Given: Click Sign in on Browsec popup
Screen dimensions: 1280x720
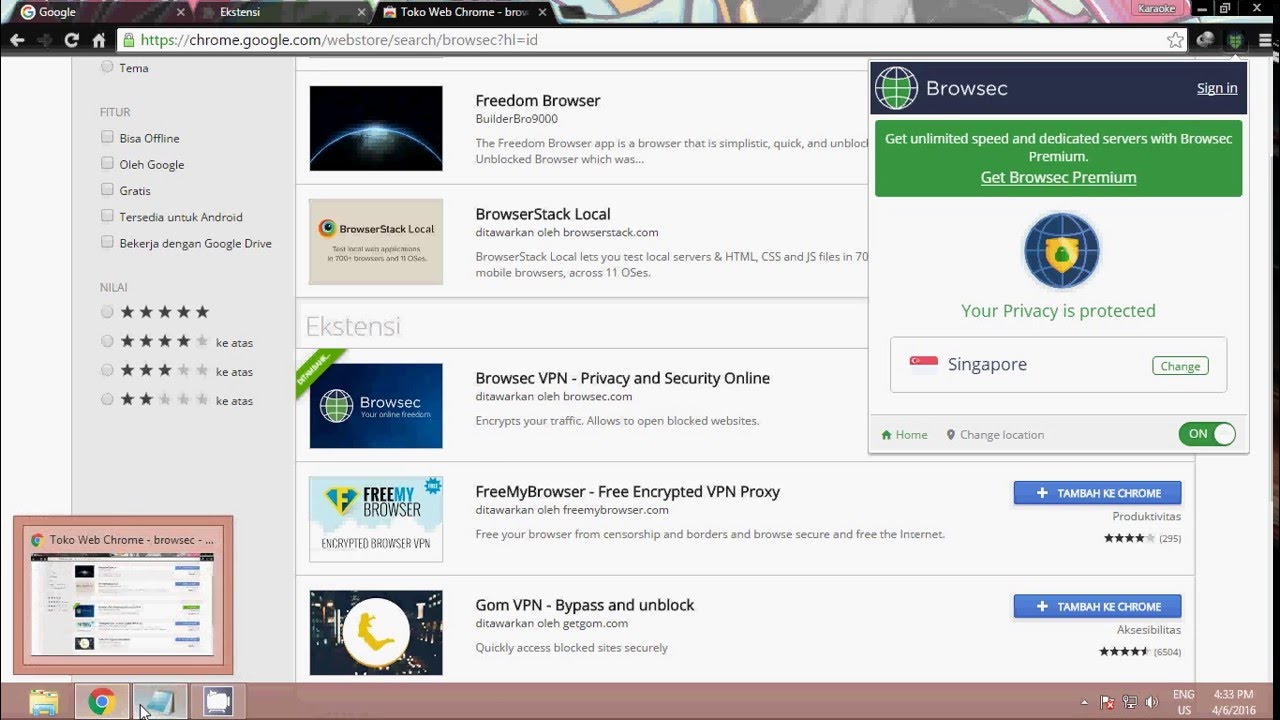Looking at the screenshot, I should [x=1217, y=88].
